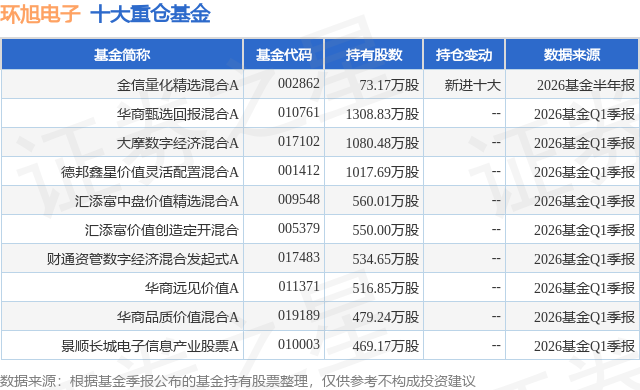Viewport: 640px width, 390px height.
Task: Click the 持有股数 column header
Action: (374, 55)
